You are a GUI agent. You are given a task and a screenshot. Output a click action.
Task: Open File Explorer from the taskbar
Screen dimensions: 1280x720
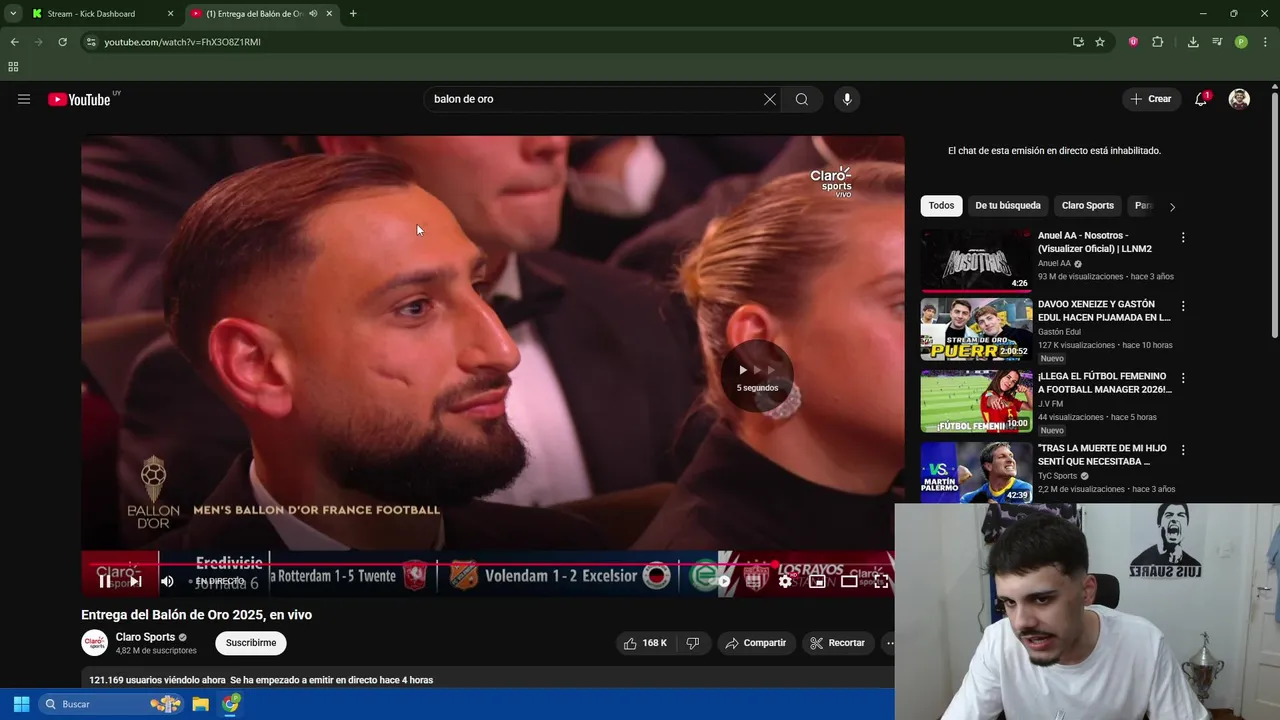pyautogui.click(x=201, y=704)
